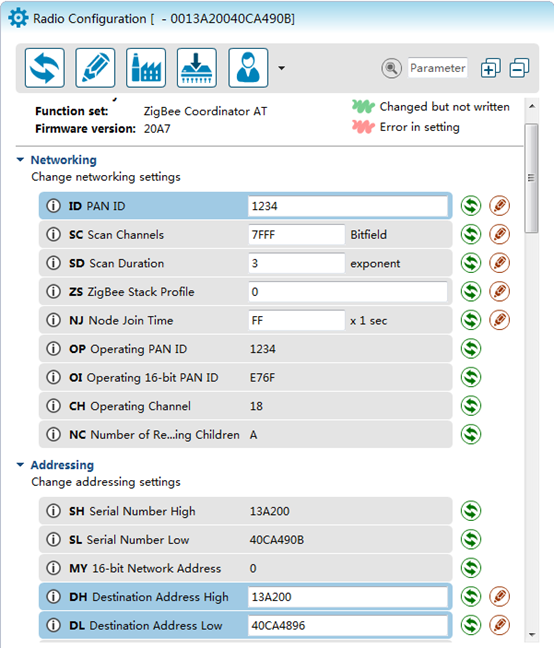The image size is (554, 648).
Task: Refresh the NJ Node Join Time parameter
Action: (x=471, y=320)
